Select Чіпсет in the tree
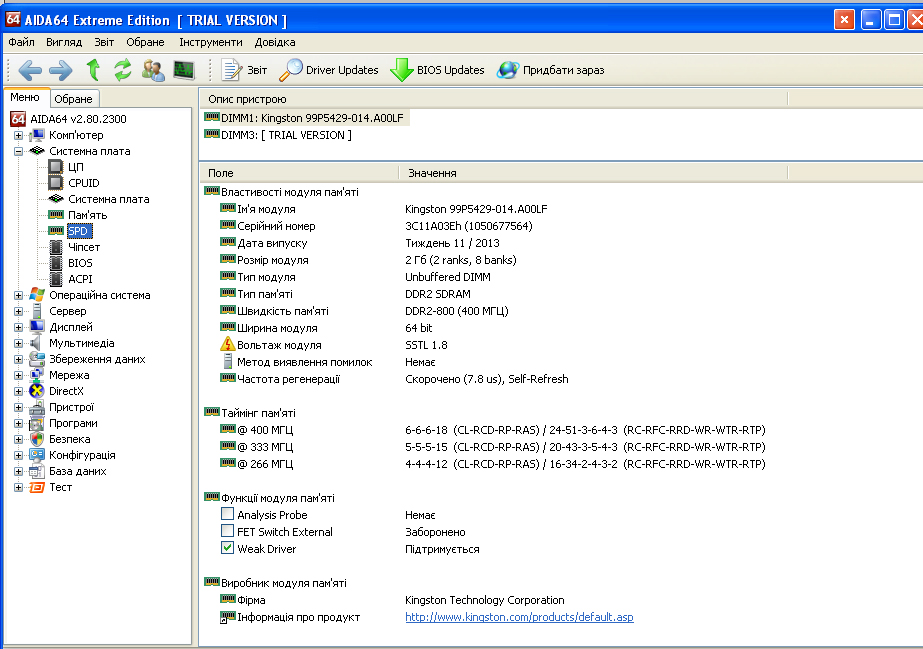Viewport: 923px width, 649px height. click(84, 247)
